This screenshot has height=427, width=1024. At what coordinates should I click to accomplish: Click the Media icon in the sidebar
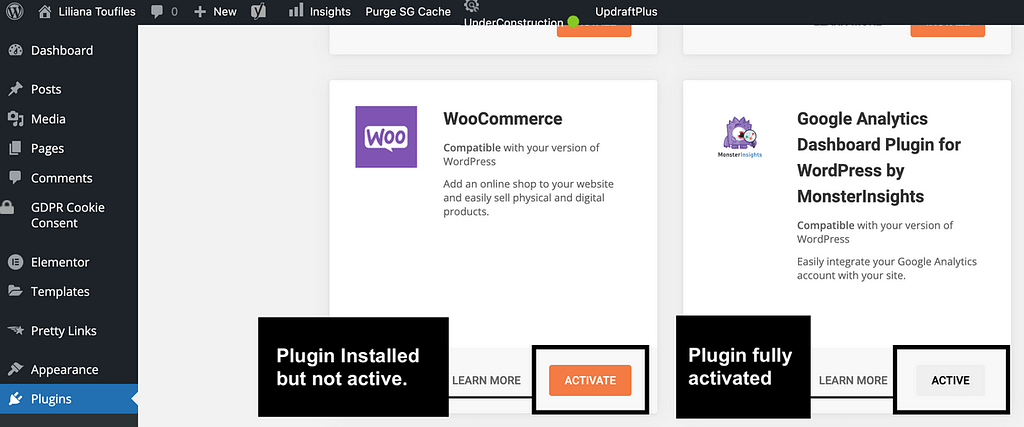pos(16,119)
